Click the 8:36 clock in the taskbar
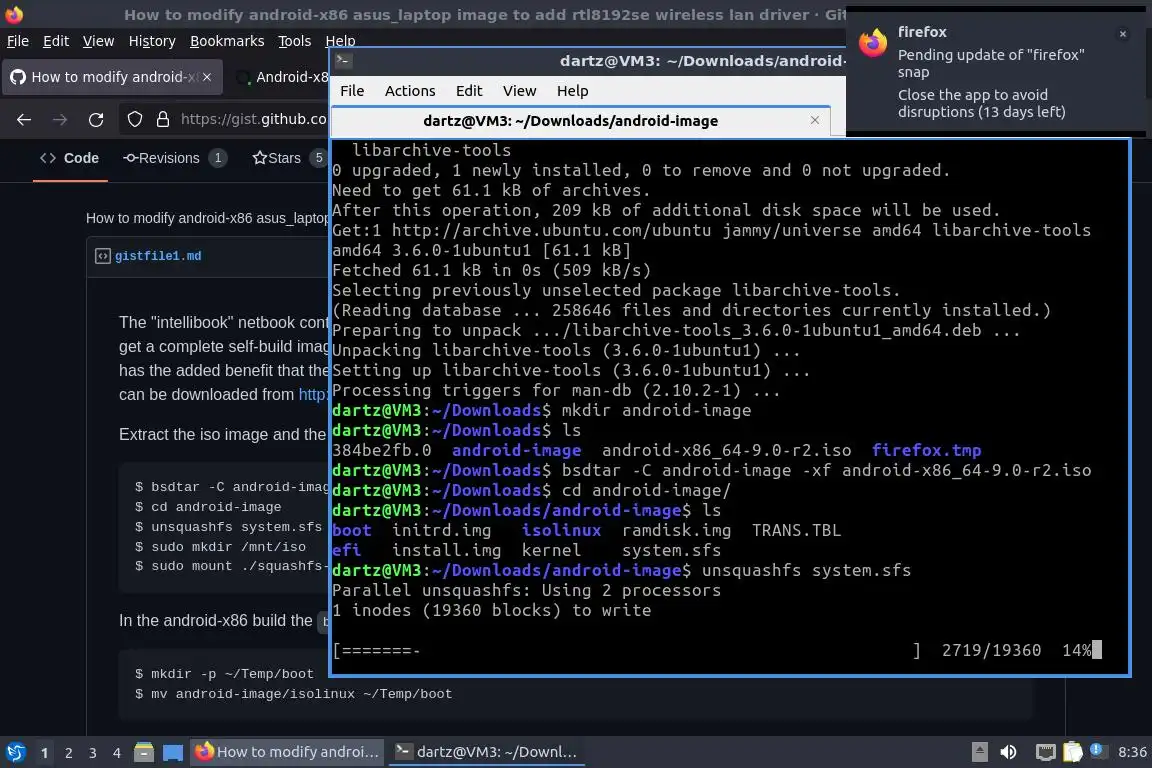The height and width of the screenshot is (768, 1152). coord(1132,753)
